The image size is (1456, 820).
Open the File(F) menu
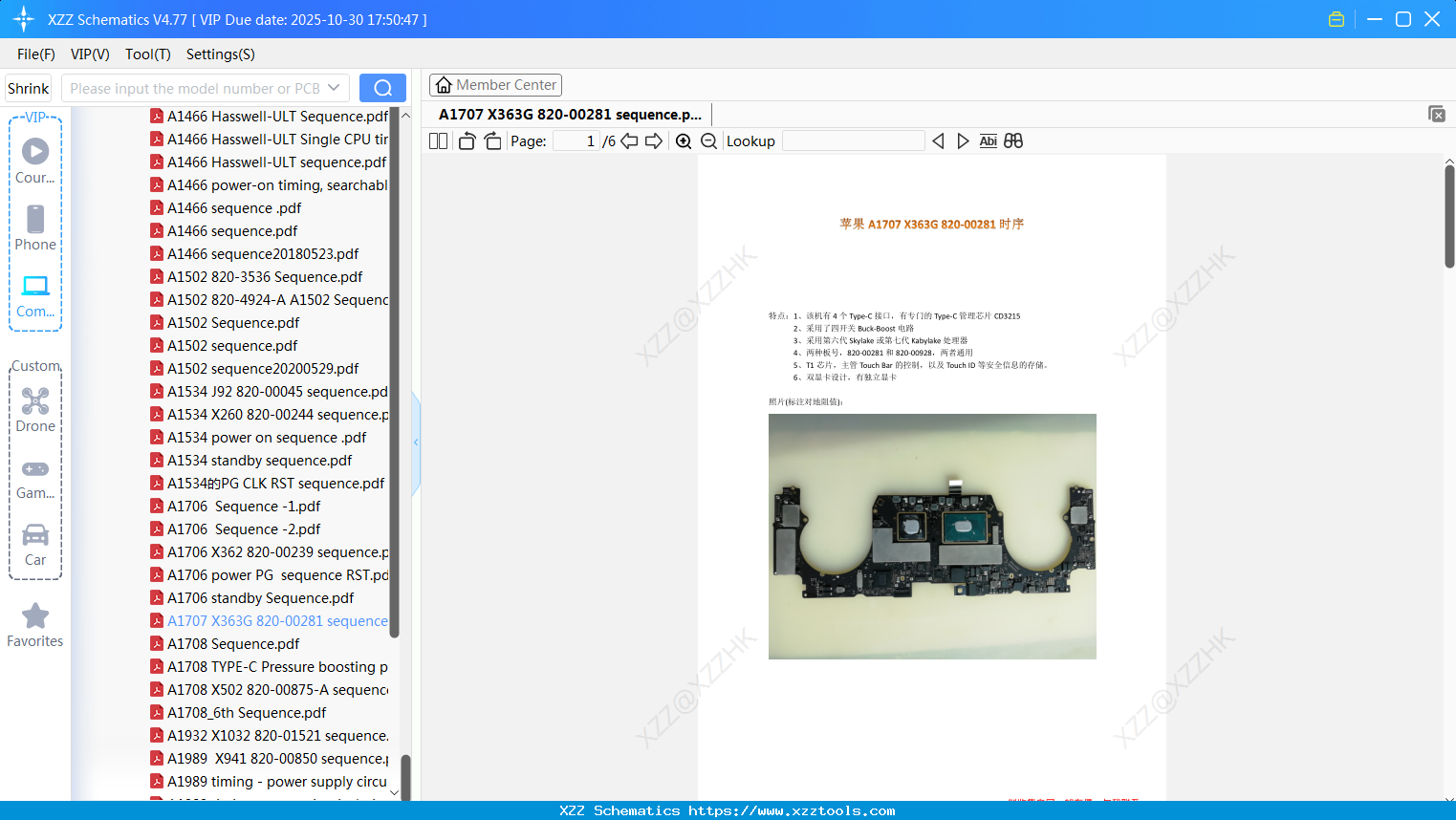pos(36,54)
